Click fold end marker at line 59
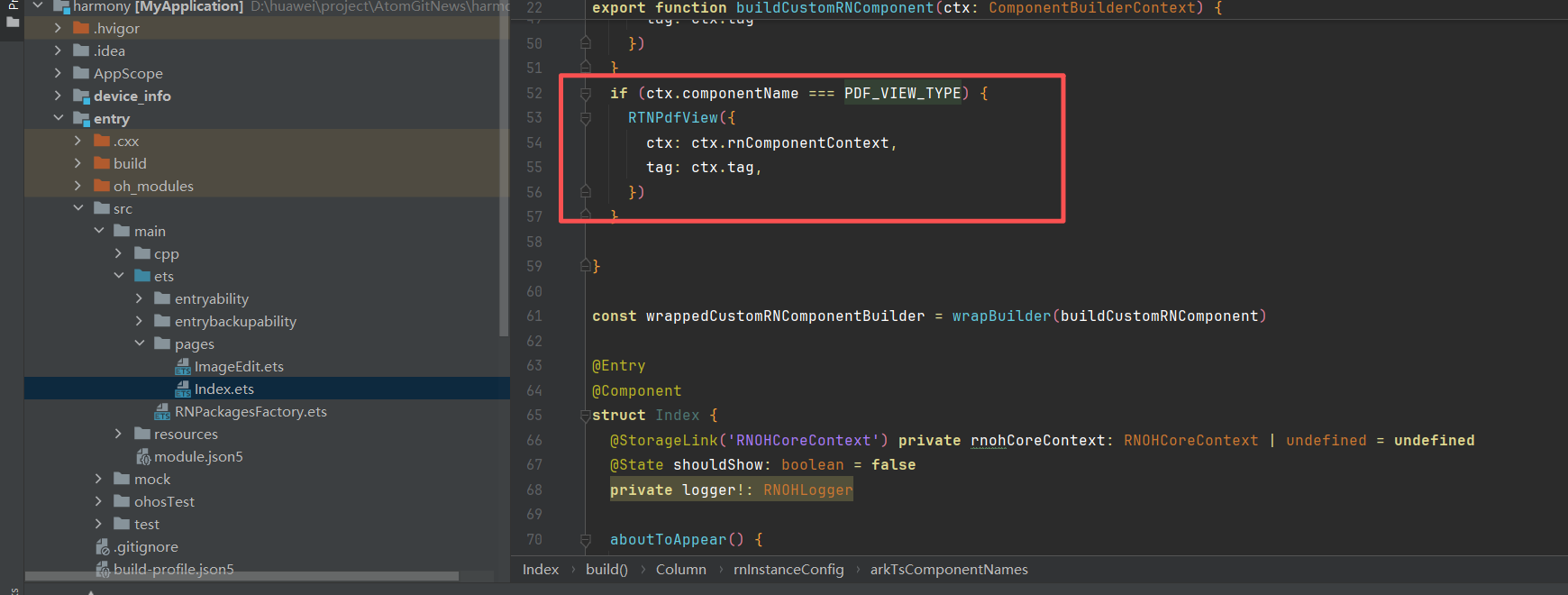Screen dimensions: 1568x595 [586, 266]
